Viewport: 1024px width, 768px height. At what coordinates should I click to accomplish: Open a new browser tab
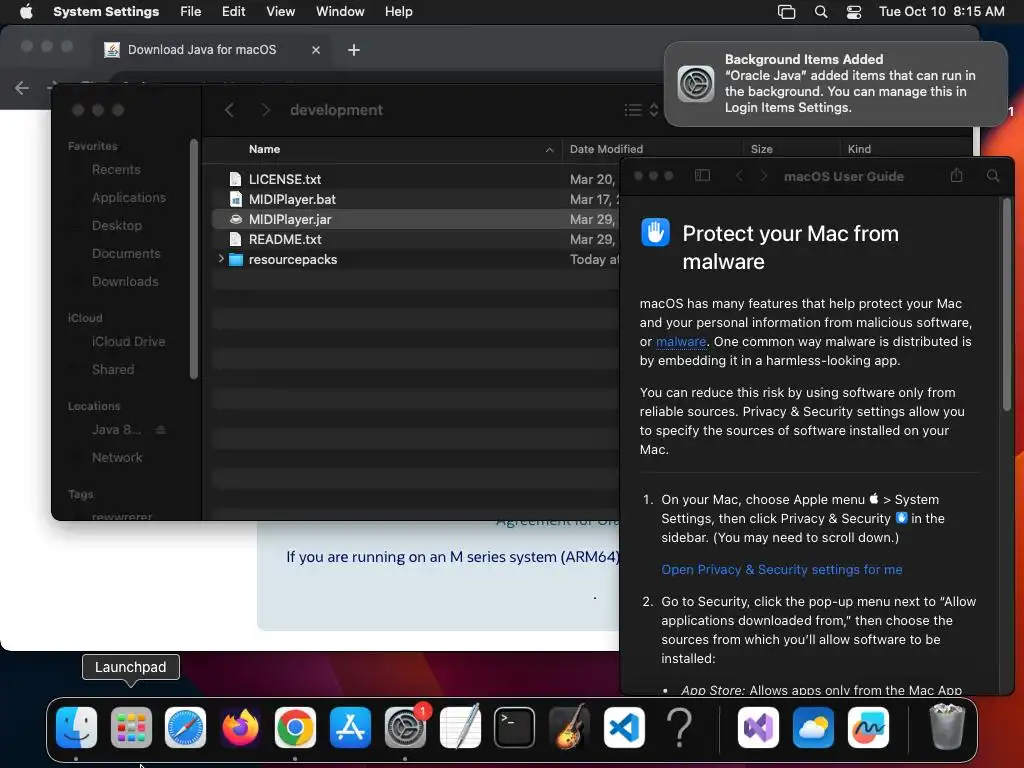pyautogui.click(x=354, y=50)
